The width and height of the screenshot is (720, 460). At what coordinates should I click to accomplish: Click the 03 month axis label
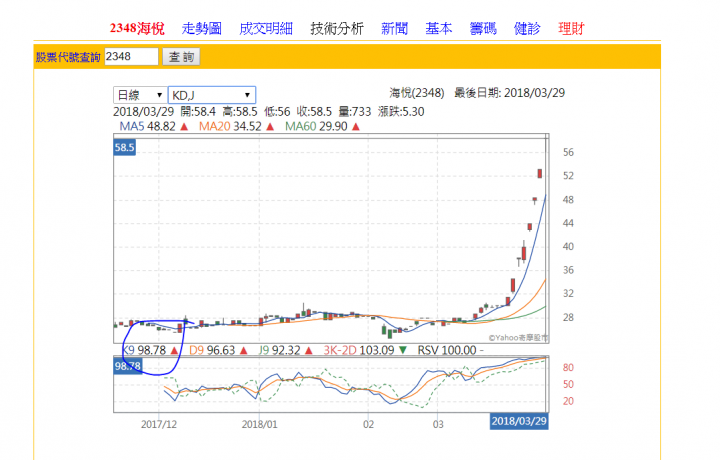(438, 424)
